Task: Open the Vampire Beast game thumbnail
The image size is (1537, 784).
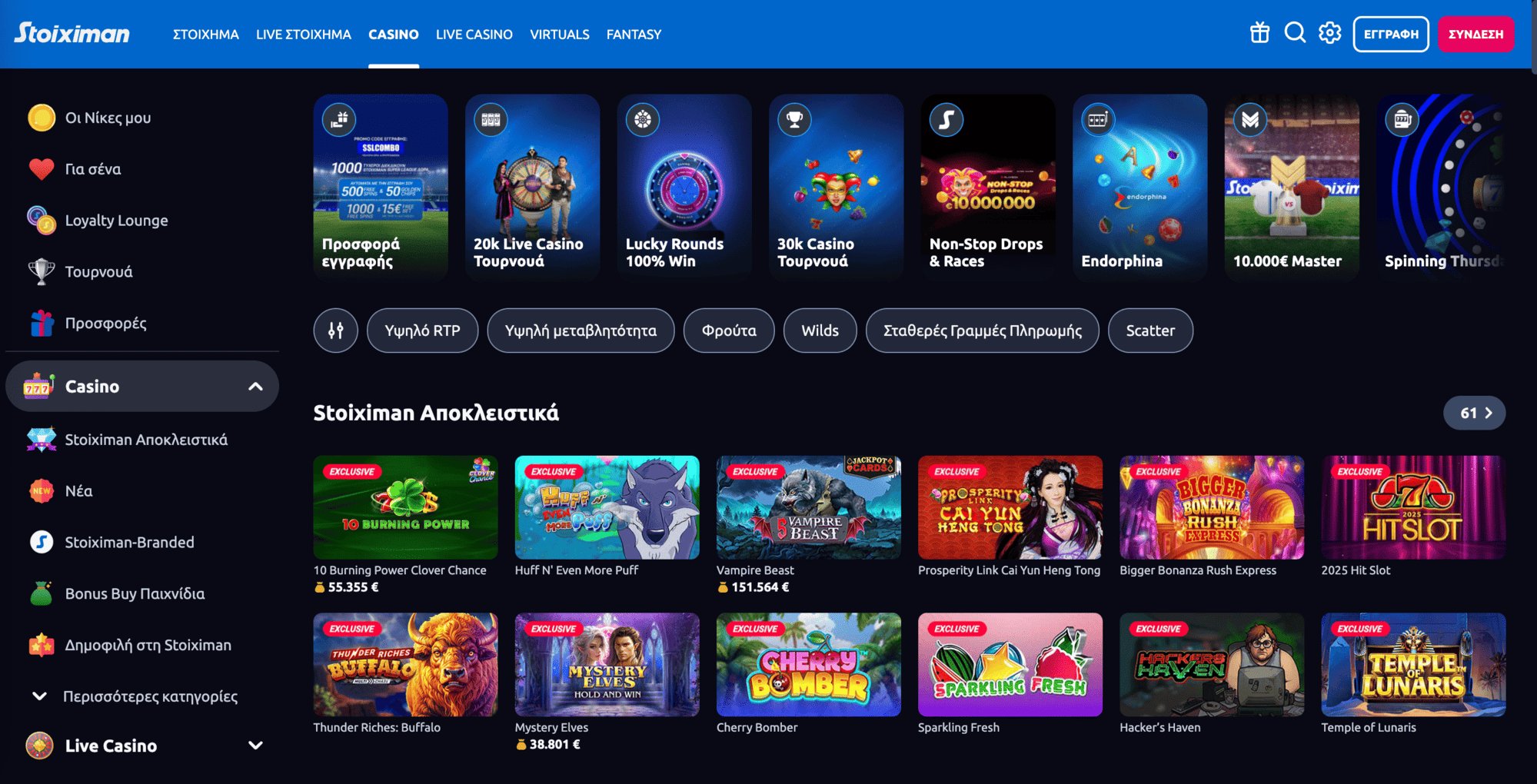Action: tap(808, 507)
